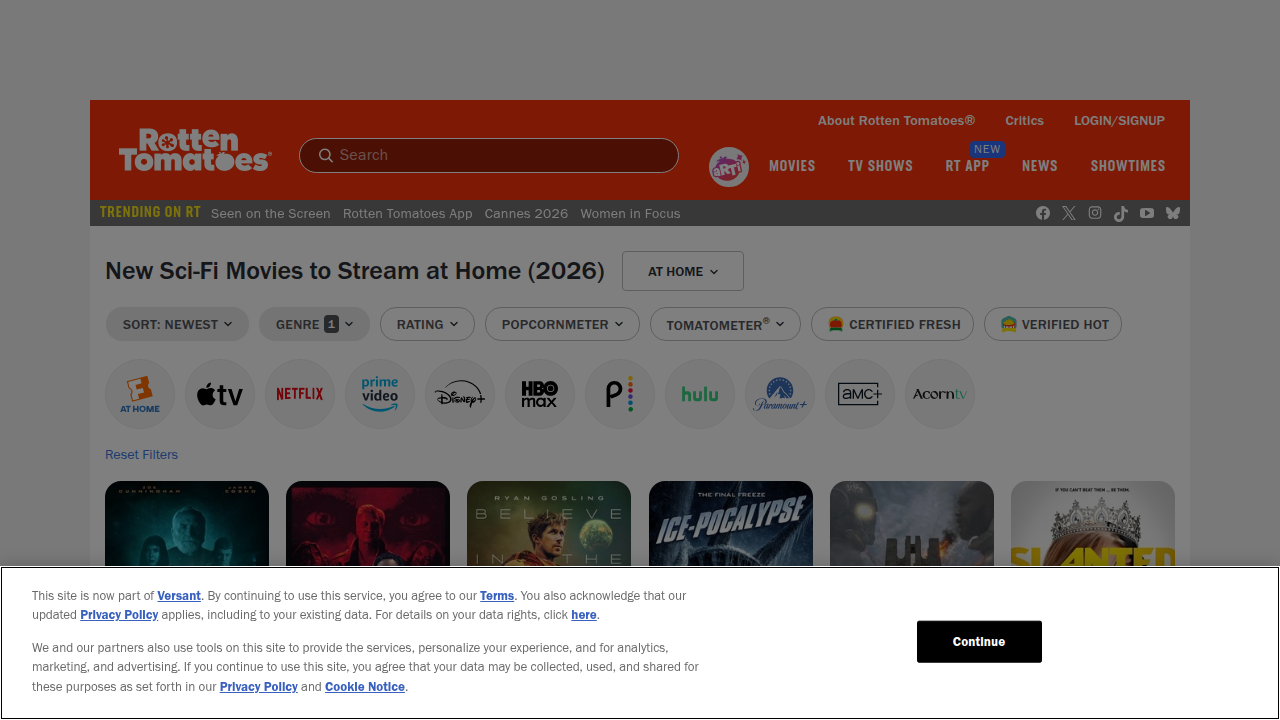Click the 'here' data rights link
The width and height of the screenshot is (1280, 720).
click(584, 615)
